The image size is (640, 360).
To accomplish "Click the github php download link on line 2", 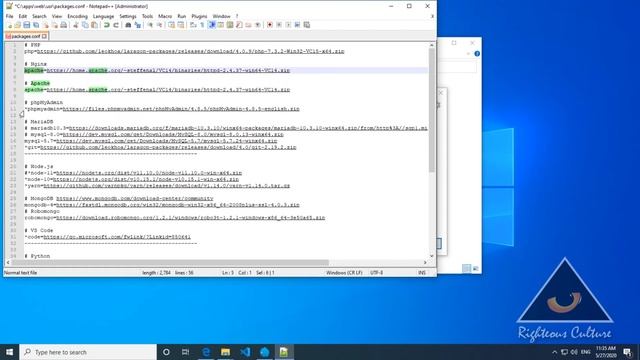I will pyautogui.click(x=191, y=51).
